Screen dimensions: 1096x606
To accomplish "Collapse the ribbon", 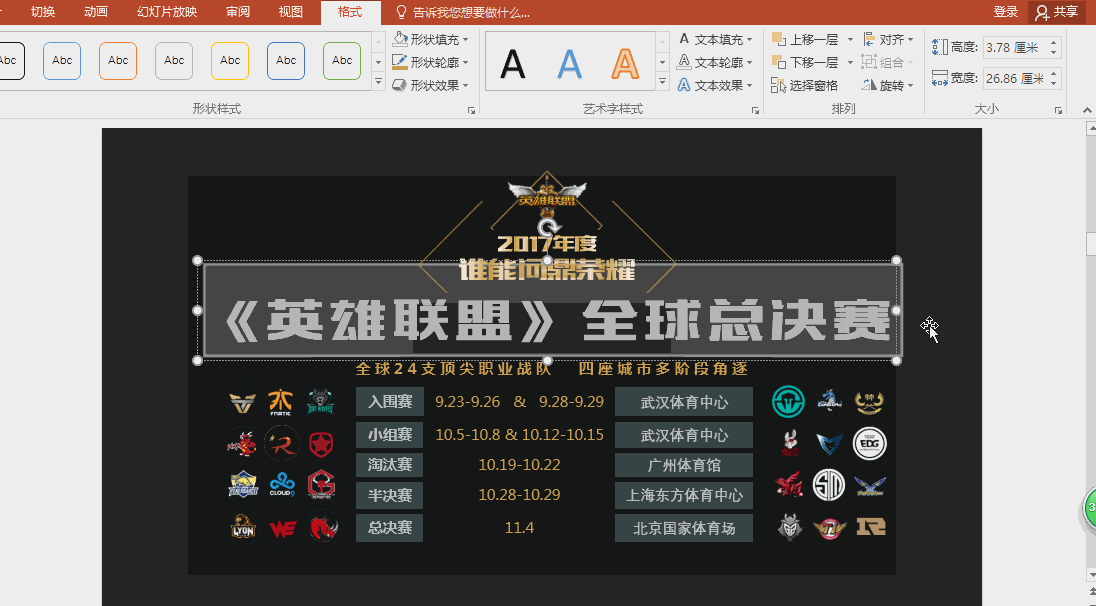I will [1087, 110].
